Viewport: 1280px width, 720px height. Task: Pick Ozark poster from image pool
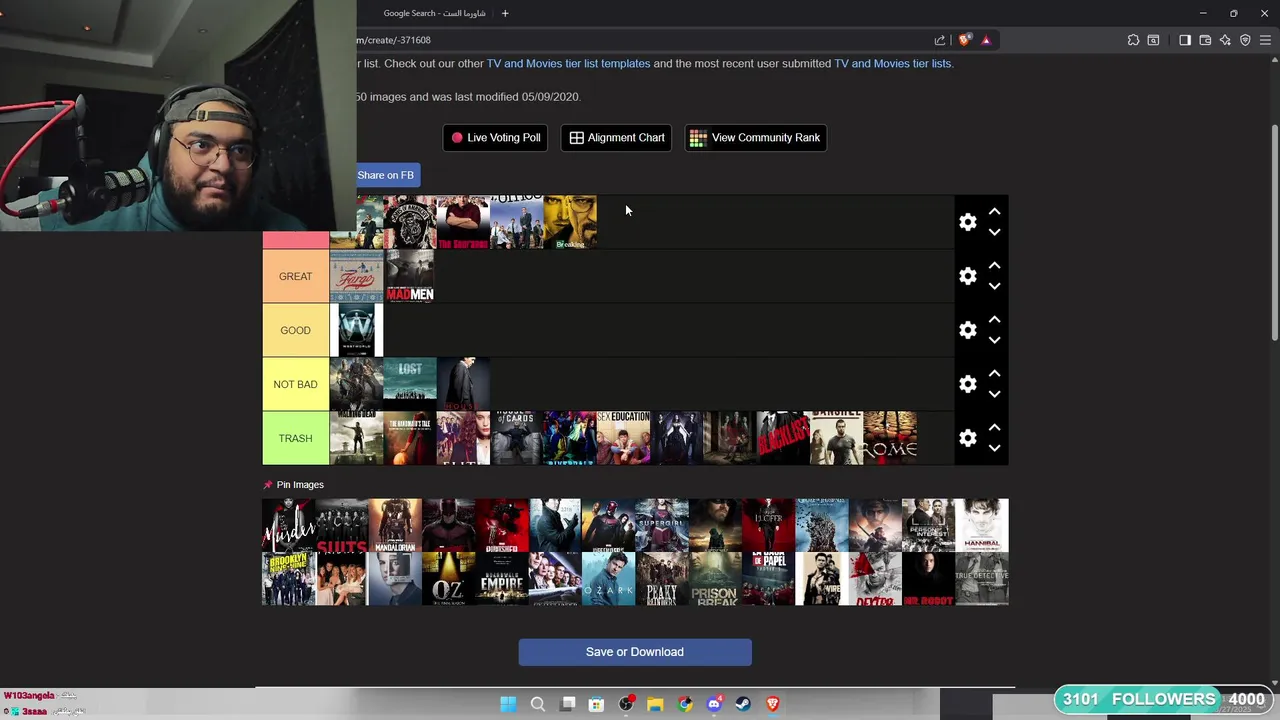pyautogui.click(x=608, y=579)
